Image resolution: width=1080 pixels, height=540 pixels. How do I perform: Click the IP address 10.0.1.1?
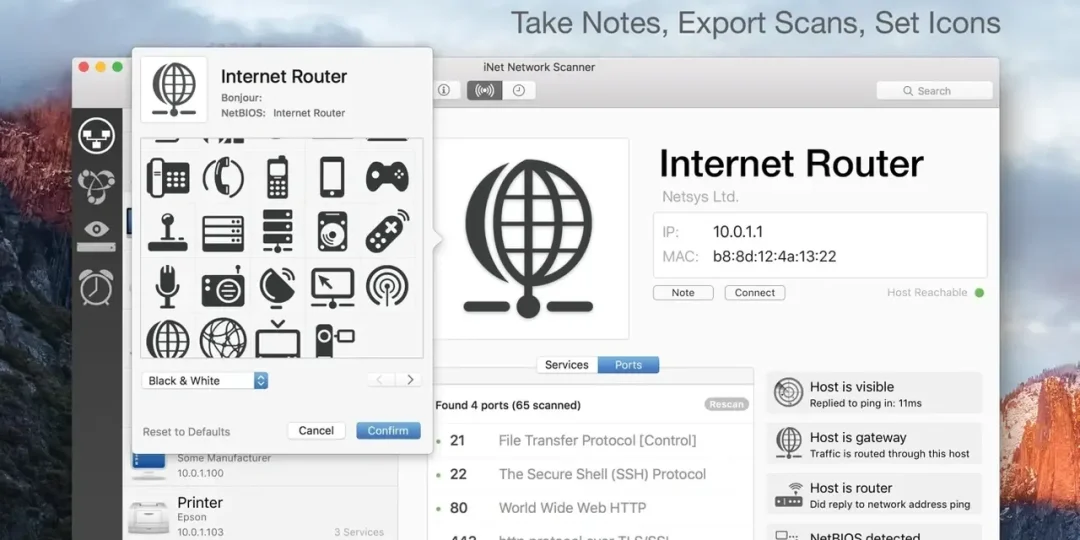[x=738, y=231]
